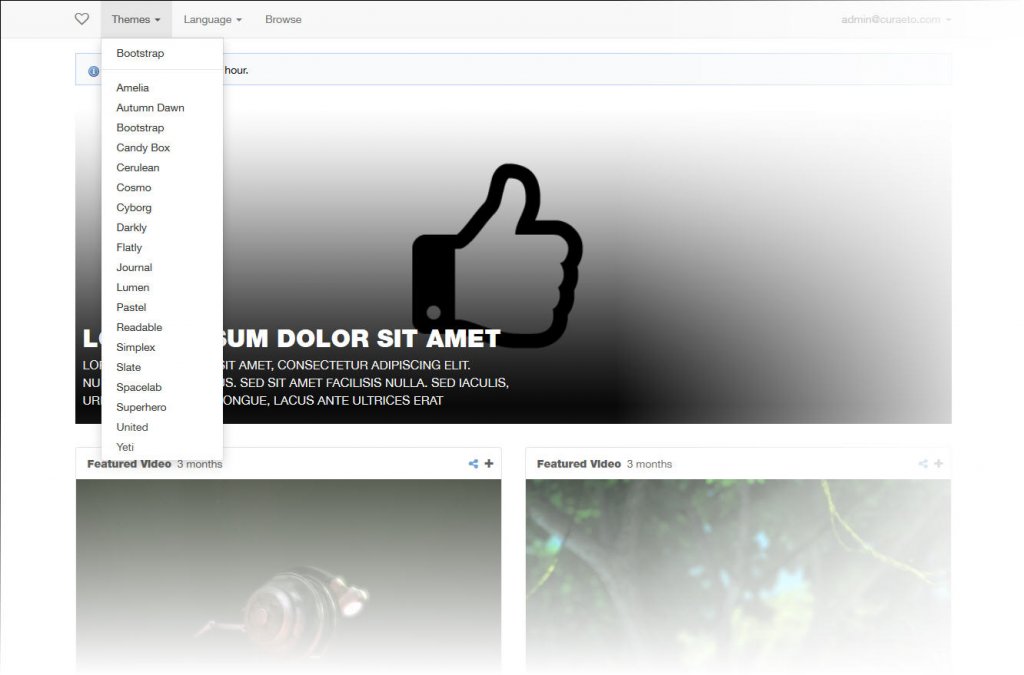This screenshot has width=1024, height=675.
Task: Choose the Amelia theme
Action: point(162,87)
